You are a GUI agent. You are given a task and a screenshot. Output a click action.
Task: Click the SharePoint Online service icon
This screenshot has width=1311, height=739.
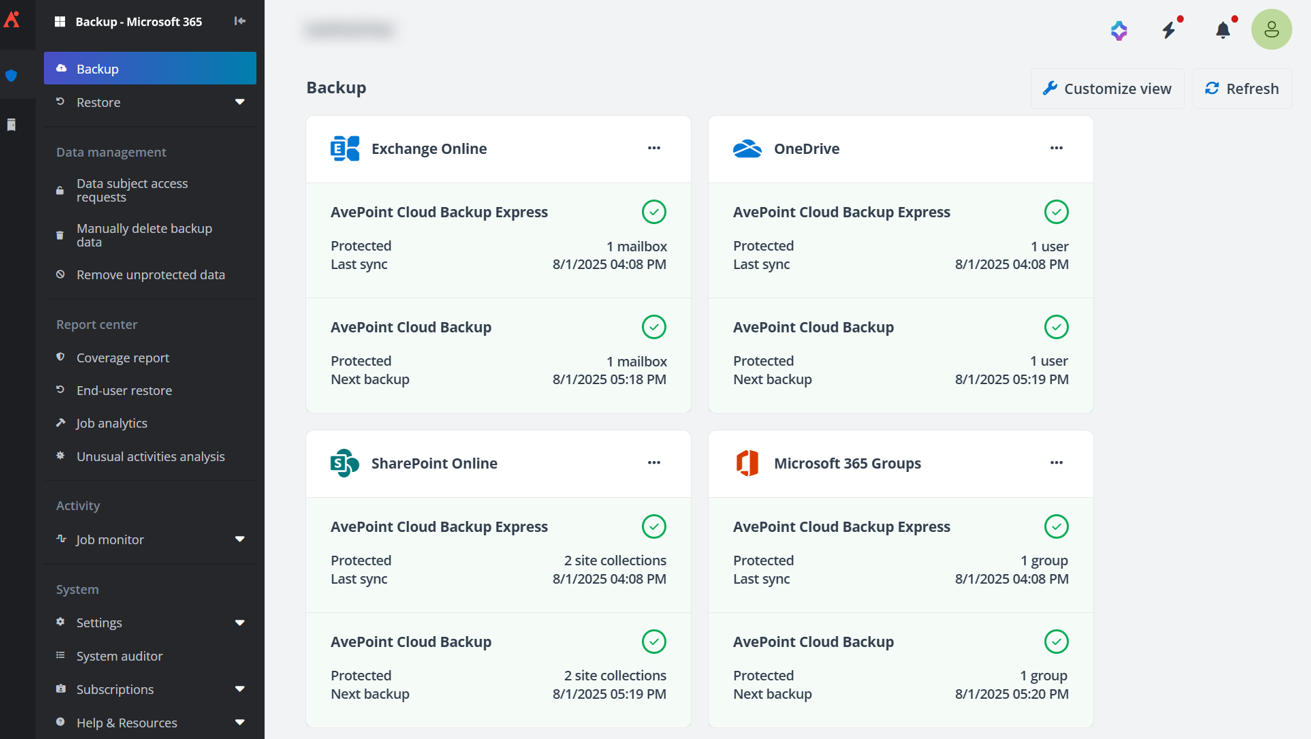[344, 463]
